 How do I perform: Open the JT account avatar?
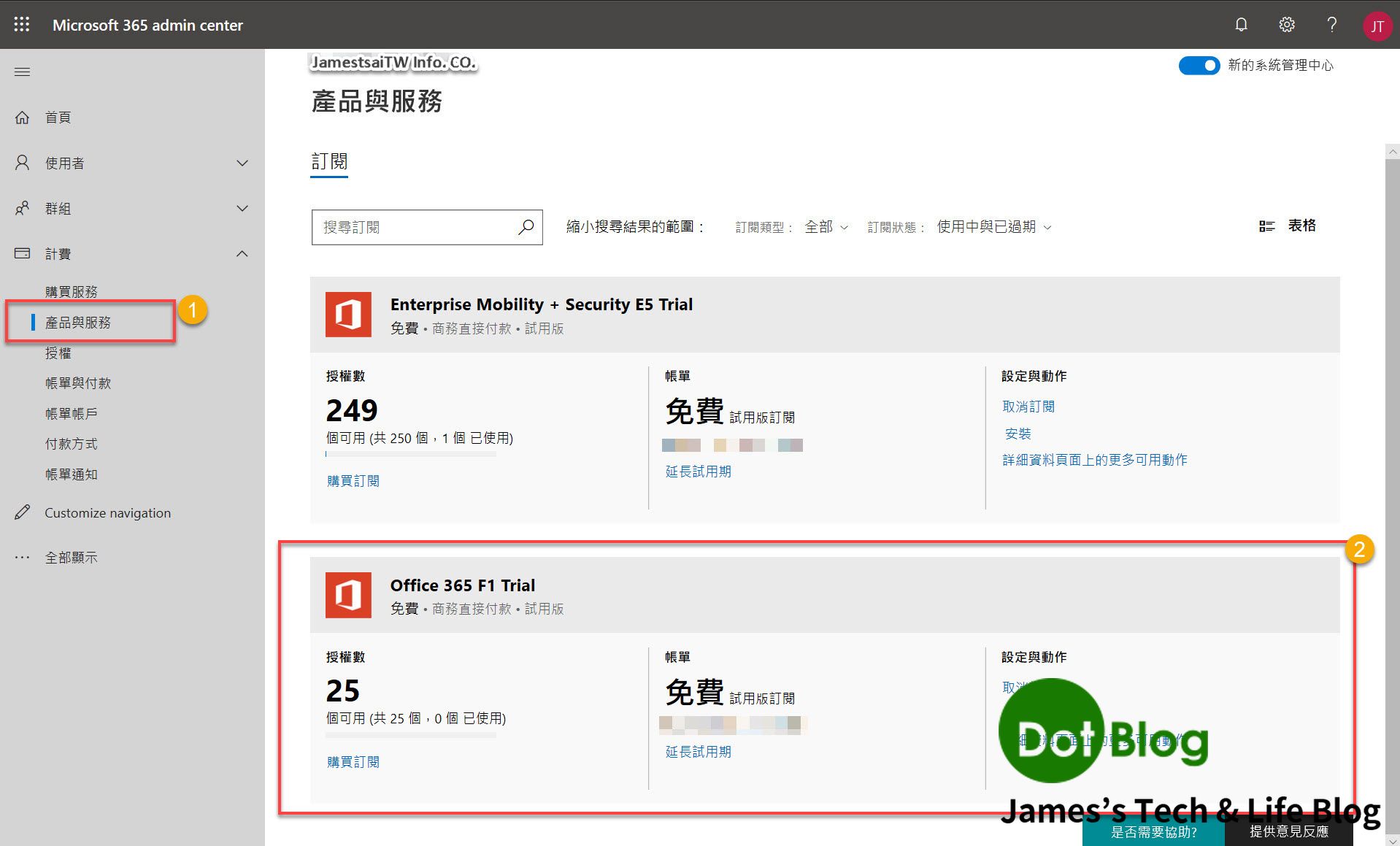click(1377, 26)
